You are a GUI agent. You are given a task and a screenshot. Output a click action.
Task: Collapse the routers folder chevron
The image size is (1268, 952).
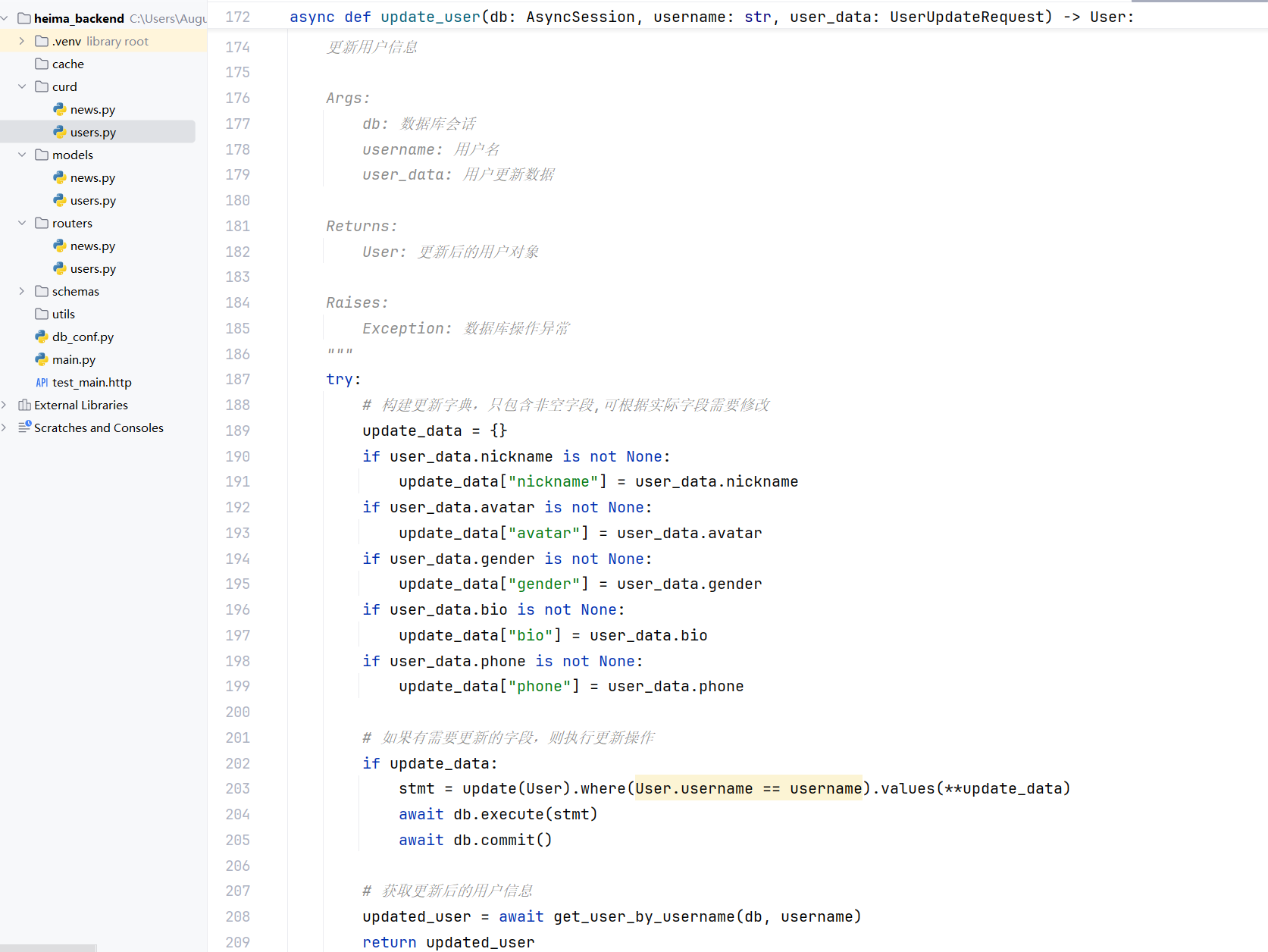(x=22, y=223)
